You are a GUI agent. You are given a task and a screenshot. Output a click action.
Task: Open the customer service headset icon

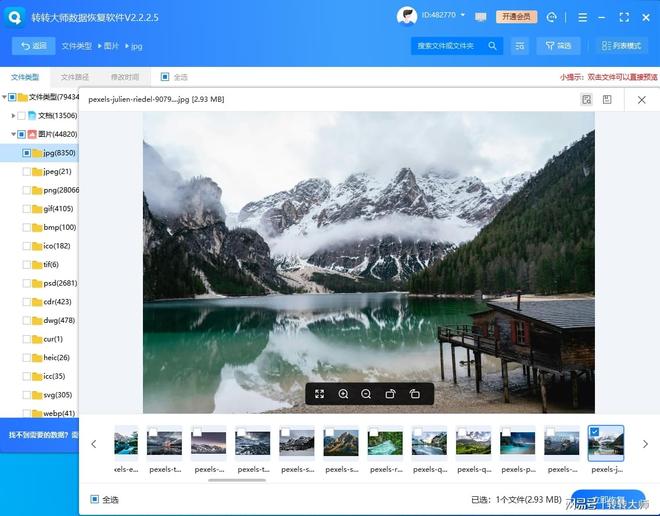[551, 17]
